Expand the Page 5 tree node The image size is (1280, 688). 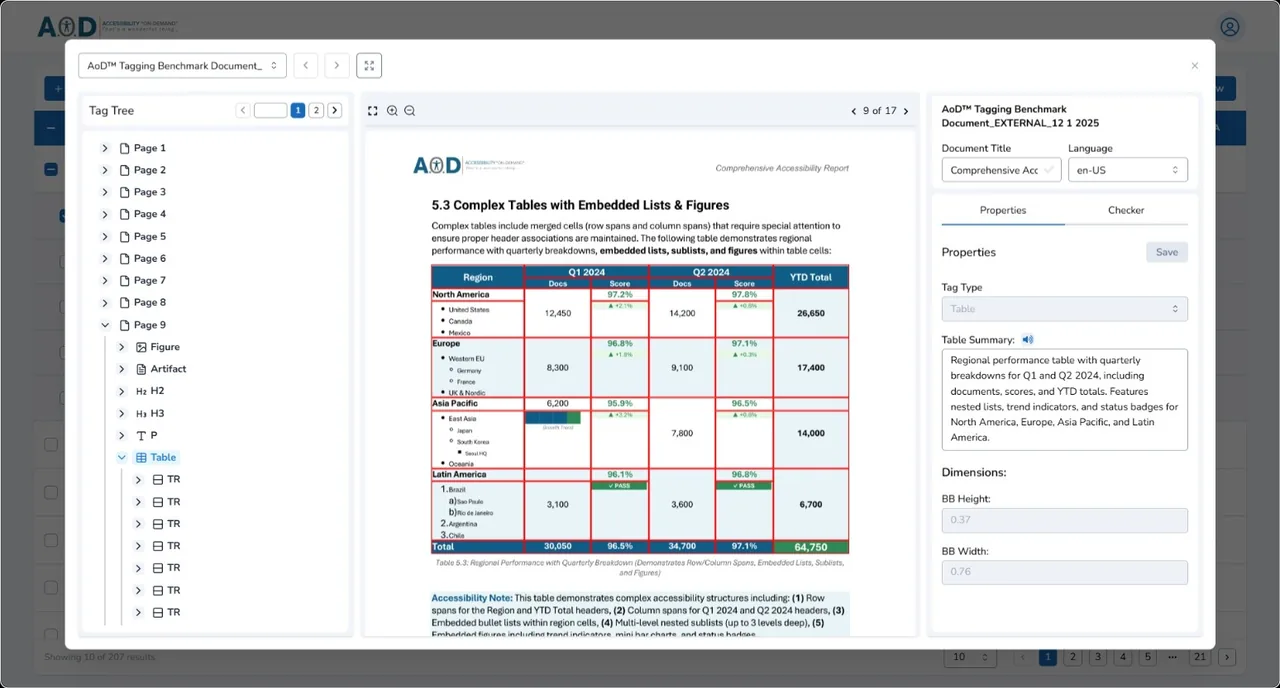coord(105,236)
